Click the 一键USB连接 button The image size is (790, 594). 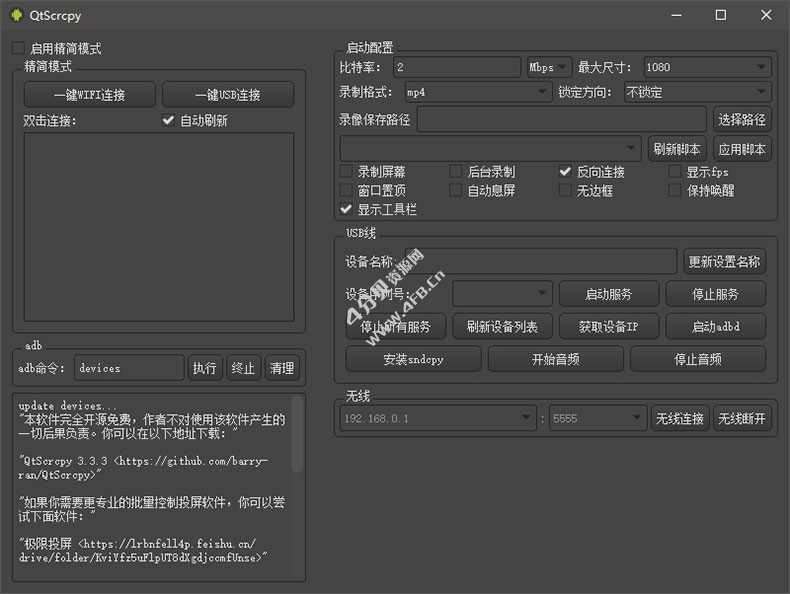[228, 95]
